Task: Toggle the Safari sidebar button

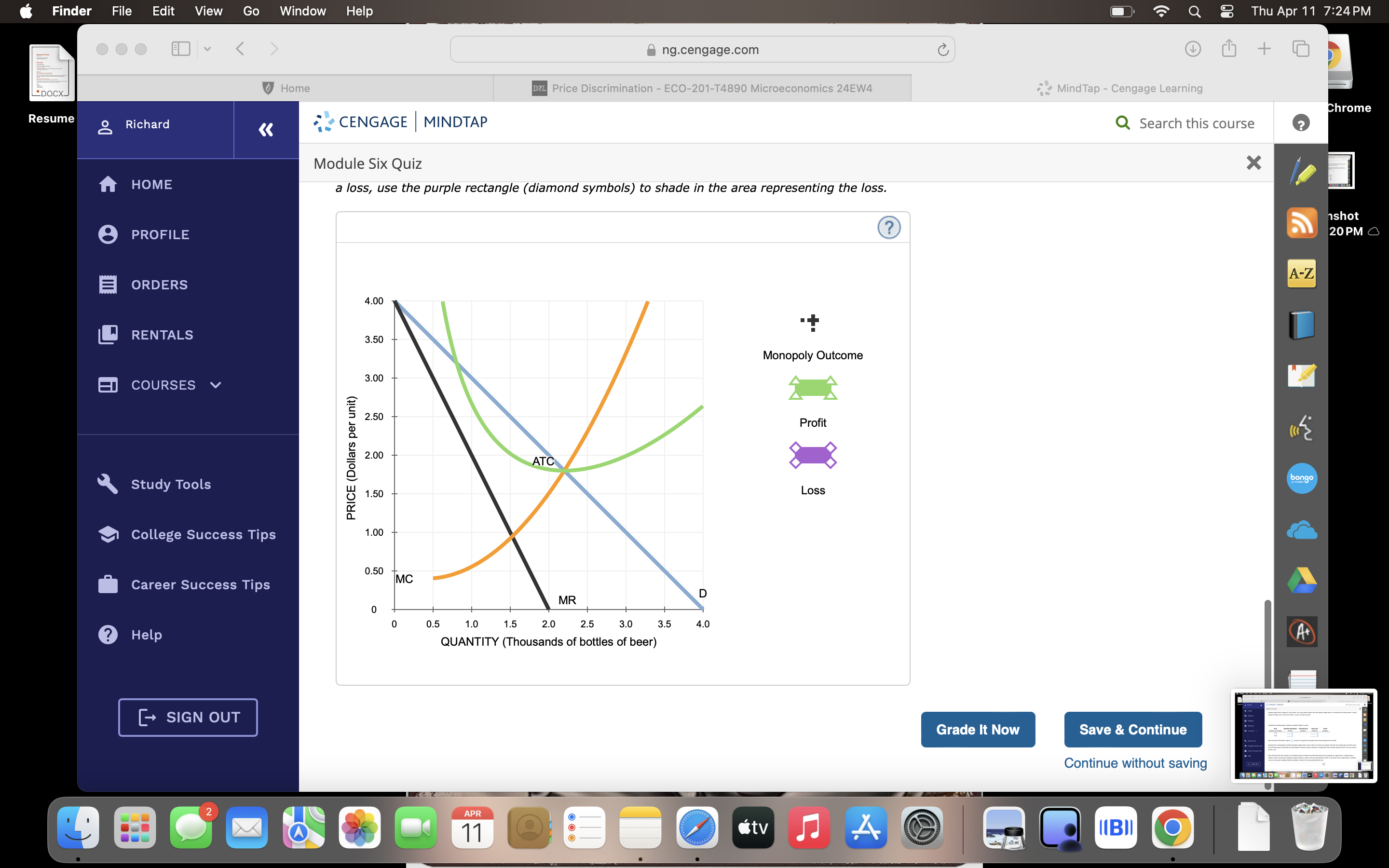Action: tap(181, 49)
